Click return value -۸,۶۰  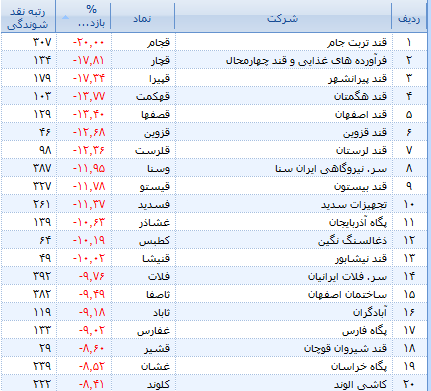[x=92, y=348]
